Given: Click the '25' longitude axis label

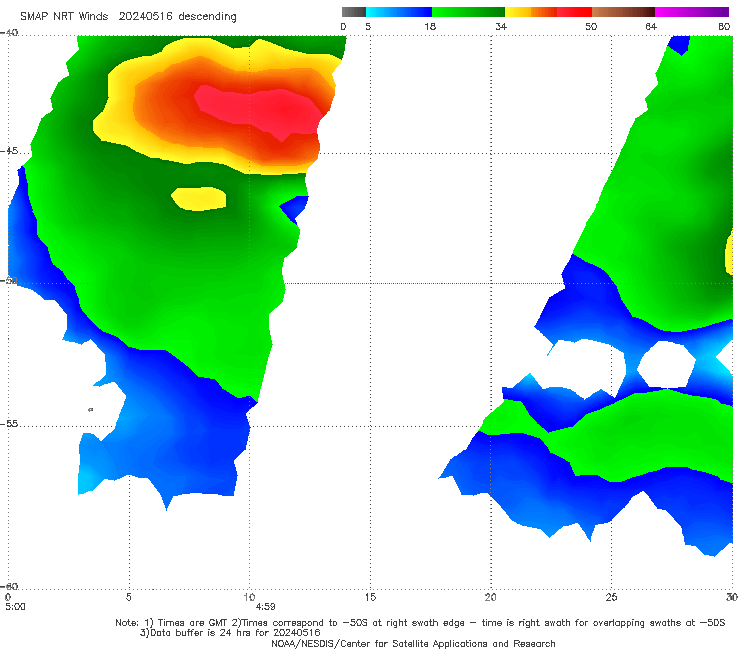Looking at the screenshot, I should 611,597.
